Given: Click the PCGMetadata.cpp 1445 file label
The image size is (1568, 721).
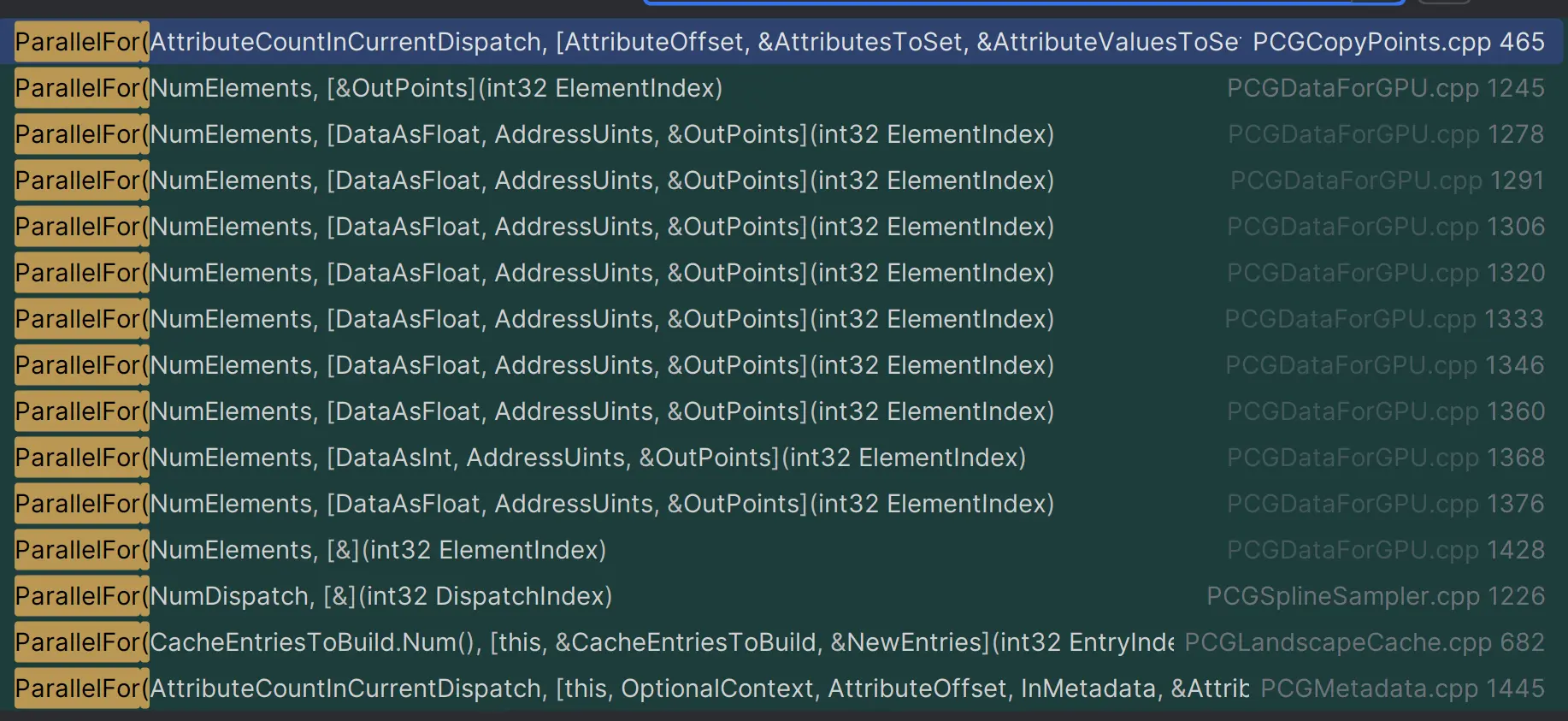Looking at the screenshot, I should click(x=1402, y=688).
